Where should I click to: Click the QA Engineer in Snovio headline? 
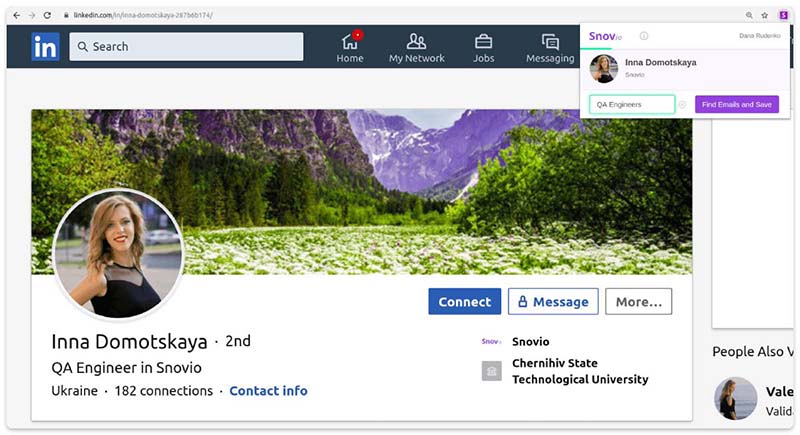pos(127,368)
